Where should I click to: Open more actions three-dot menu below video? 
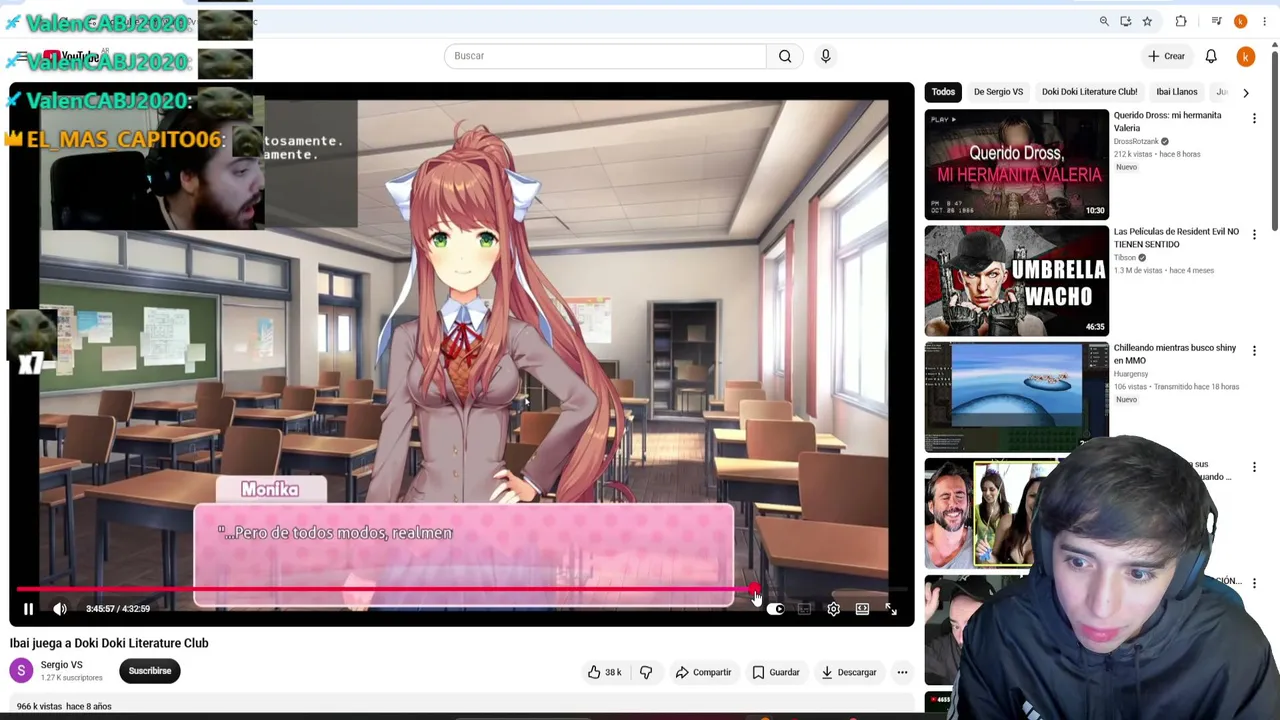click(x=902, y=672)
